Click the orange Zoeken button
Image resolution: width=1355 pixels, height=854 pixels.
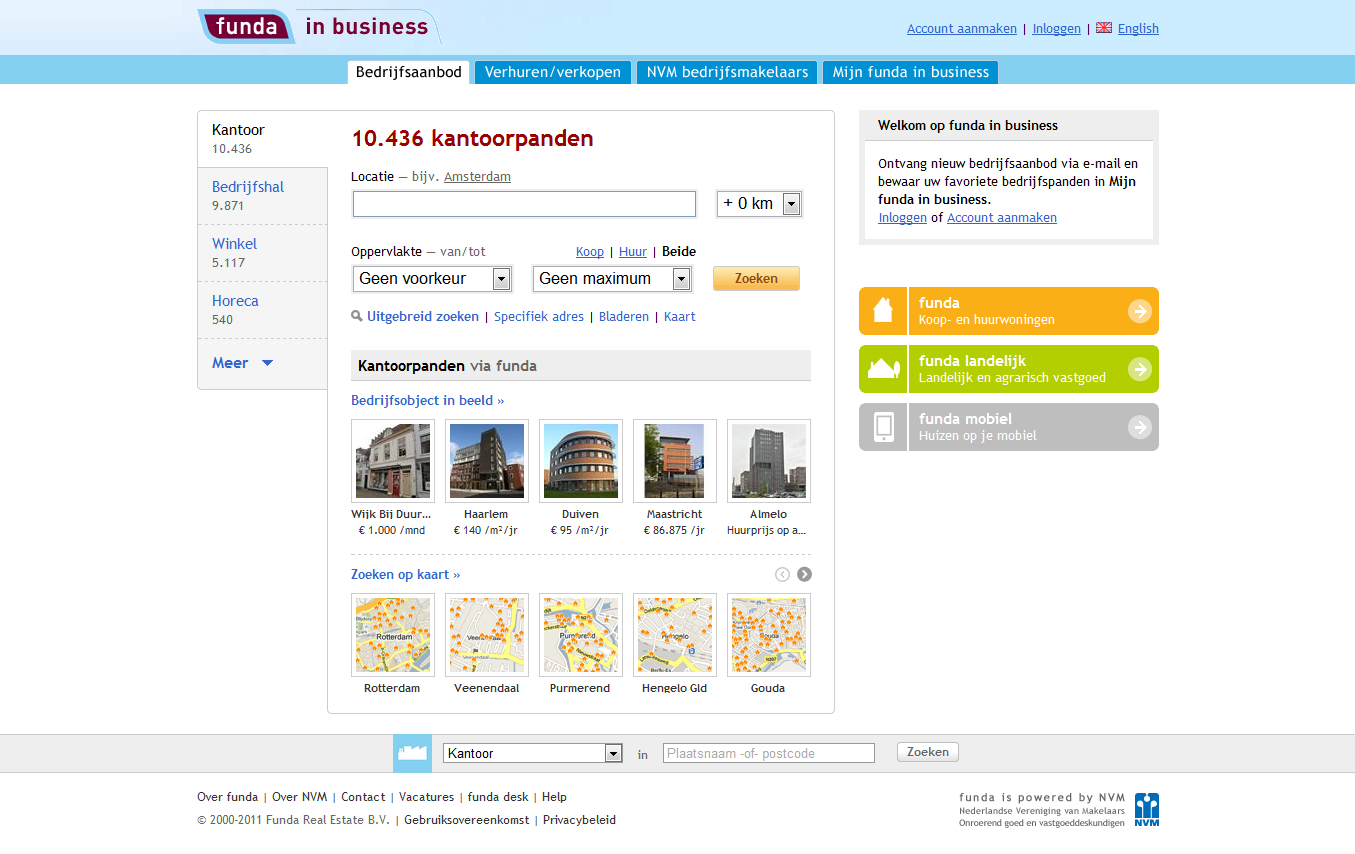[x=756, y=279]
